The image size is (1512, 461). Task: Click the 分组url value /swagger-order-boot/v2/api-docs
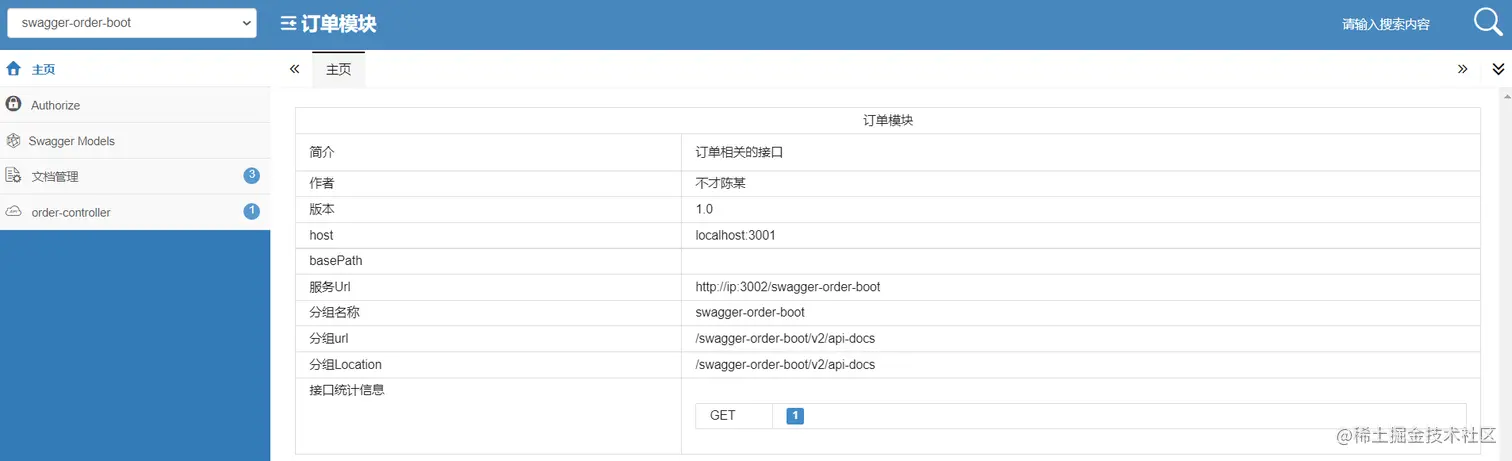tap(785, 338)
